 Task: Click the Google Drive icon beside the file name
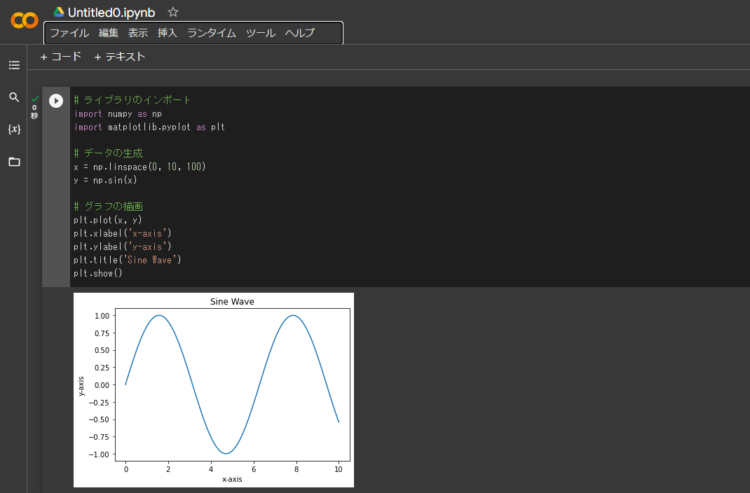(x=59, y=12)
